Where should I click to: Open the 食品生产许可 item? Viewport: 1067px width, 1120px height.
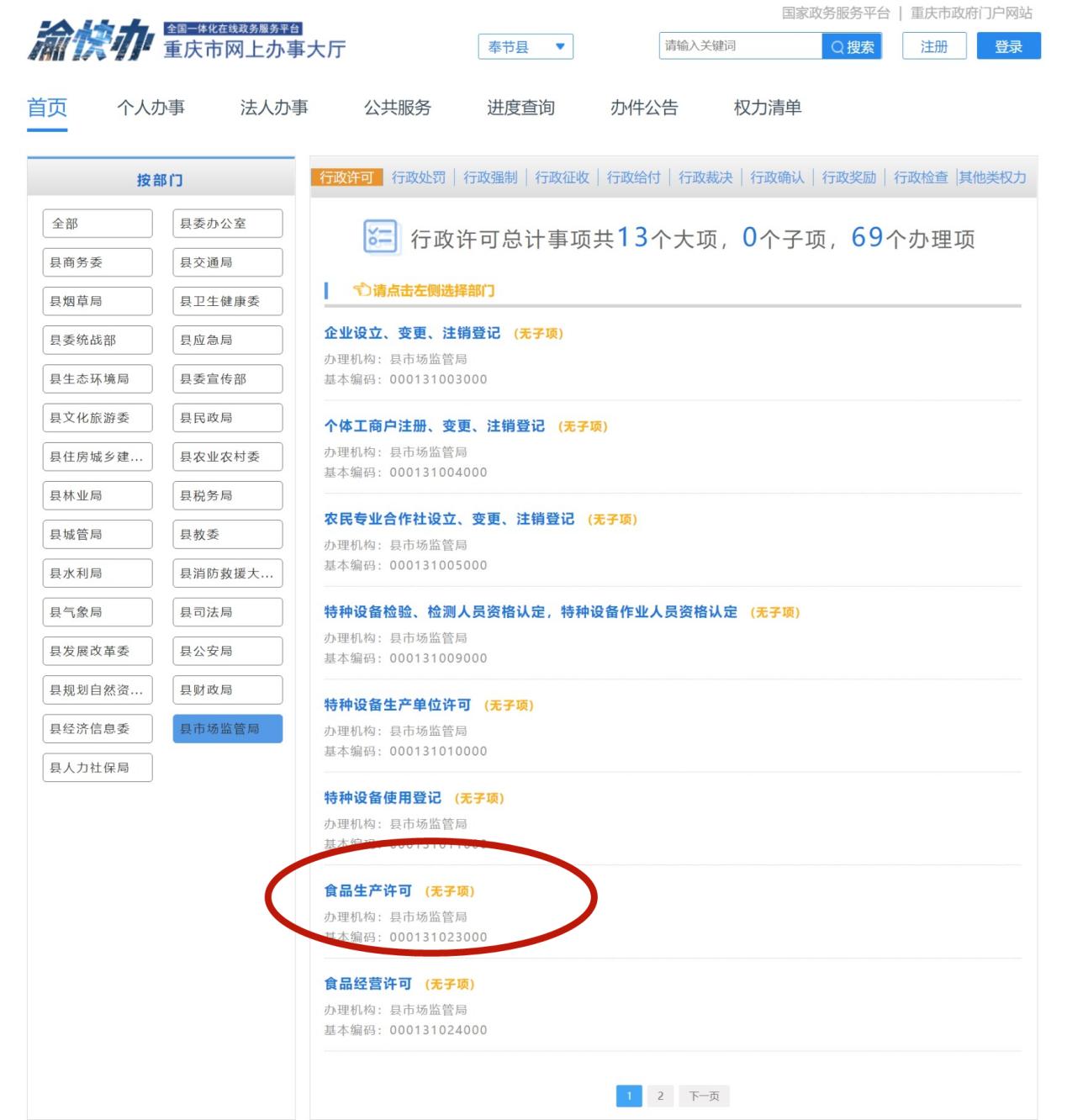coord(368,890)
